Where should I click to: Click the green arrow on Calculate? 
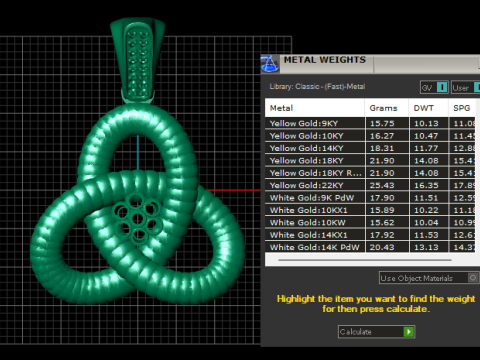tap(409, 332)
